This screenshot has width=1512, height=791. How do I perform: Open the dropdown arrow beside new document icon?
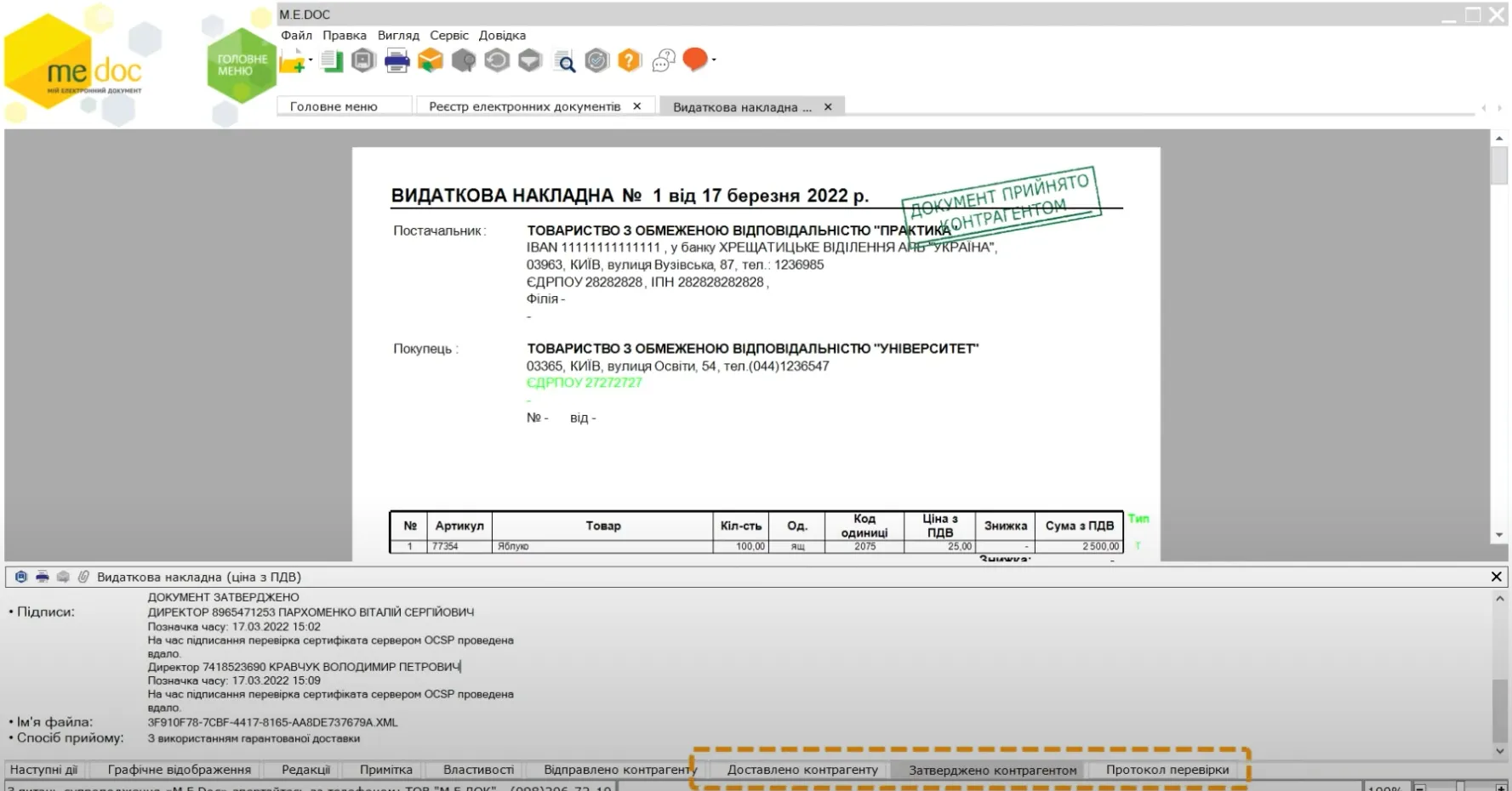tap(311, 60)
